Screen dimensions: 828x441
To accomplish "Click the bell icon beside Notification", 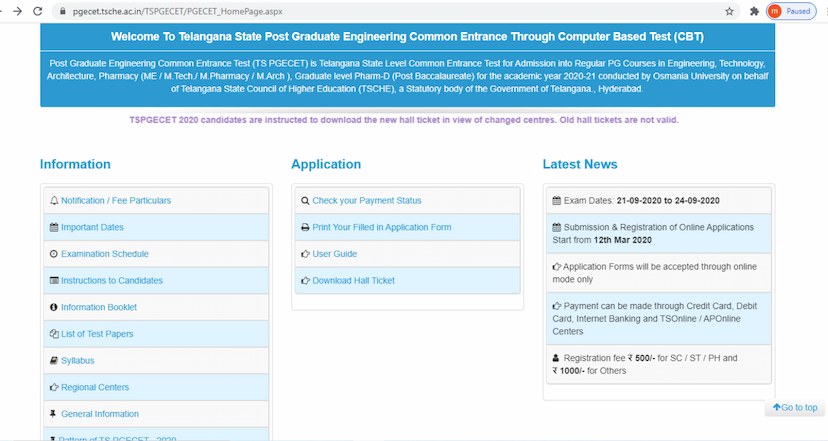I will coord(54,201).
